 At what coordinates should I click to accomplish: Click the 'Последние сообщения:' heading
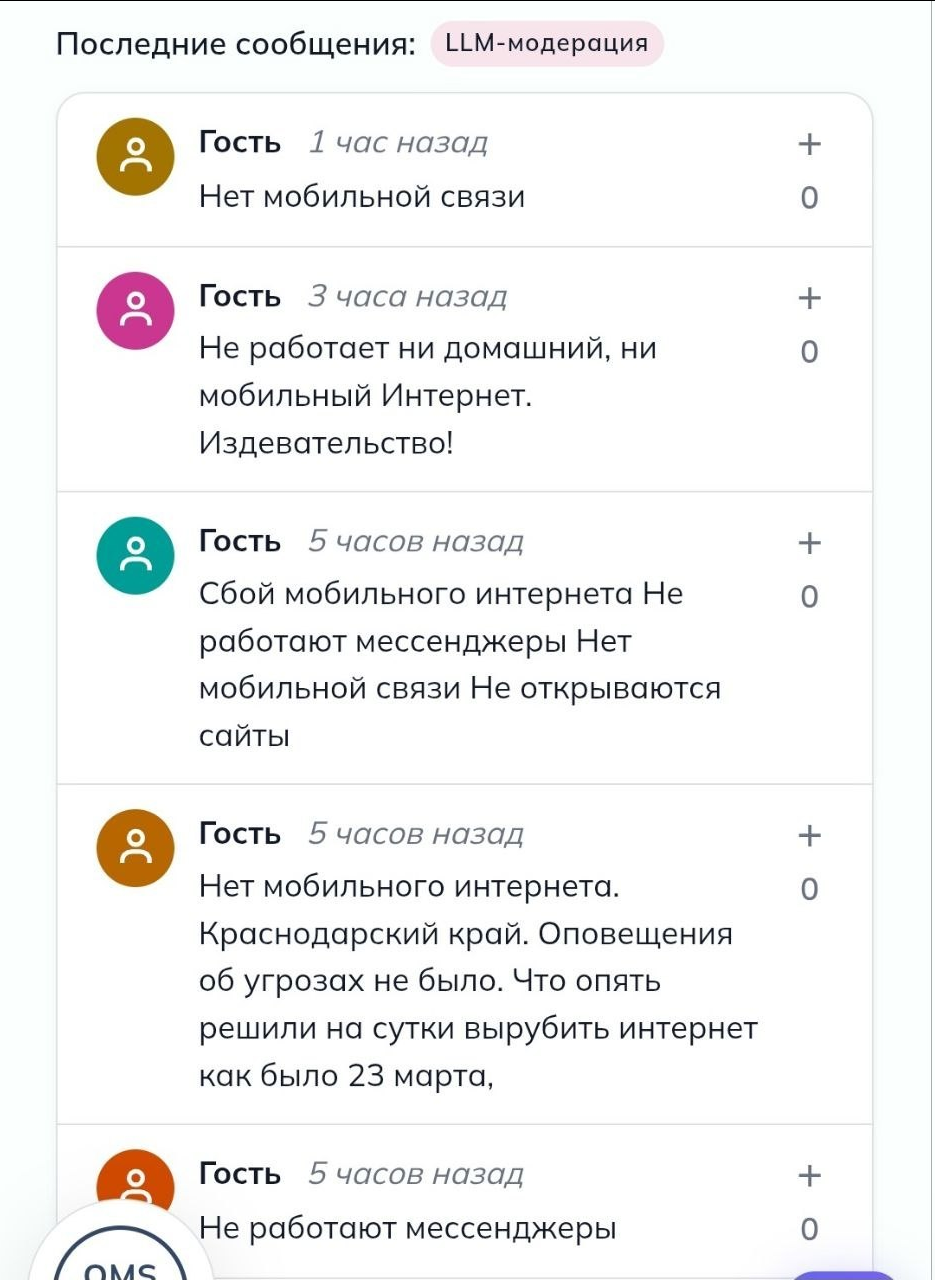(x=236, y=45)
